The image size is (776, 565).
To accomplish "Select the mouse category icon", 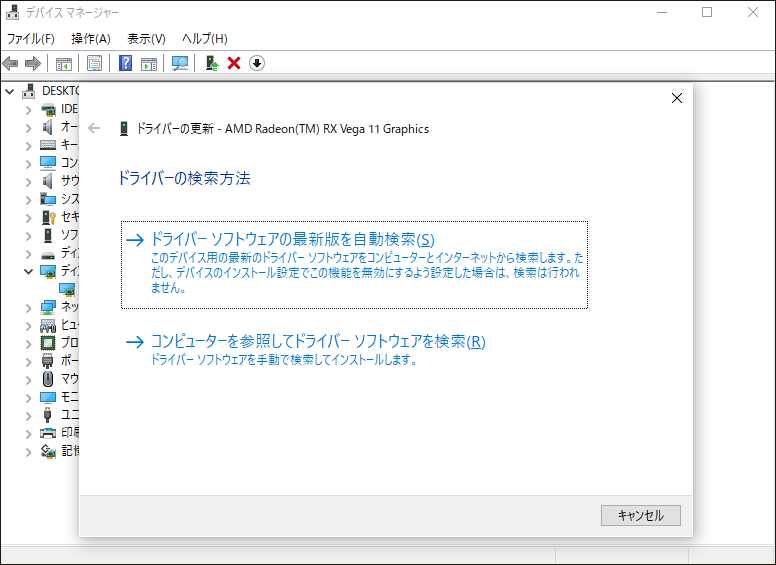I will (x=48, y=379).
